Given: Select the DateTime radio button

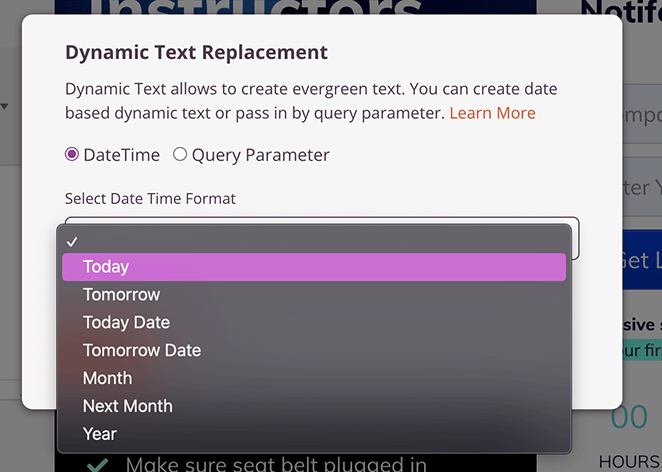Looking at the screenshot, I should [x=72, y=155].
